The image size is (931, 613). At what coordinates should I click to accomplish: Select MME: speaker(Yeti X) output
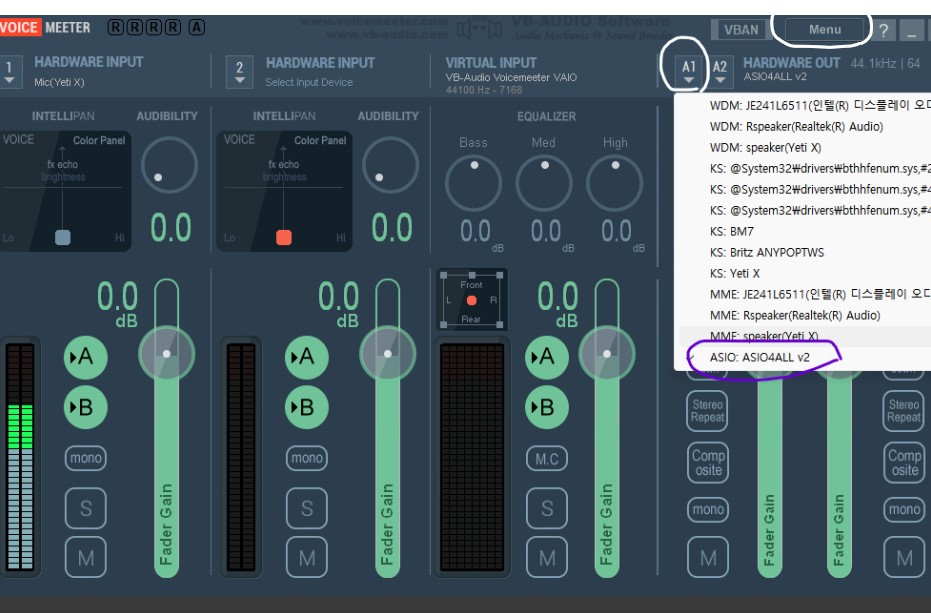(764, 336)
